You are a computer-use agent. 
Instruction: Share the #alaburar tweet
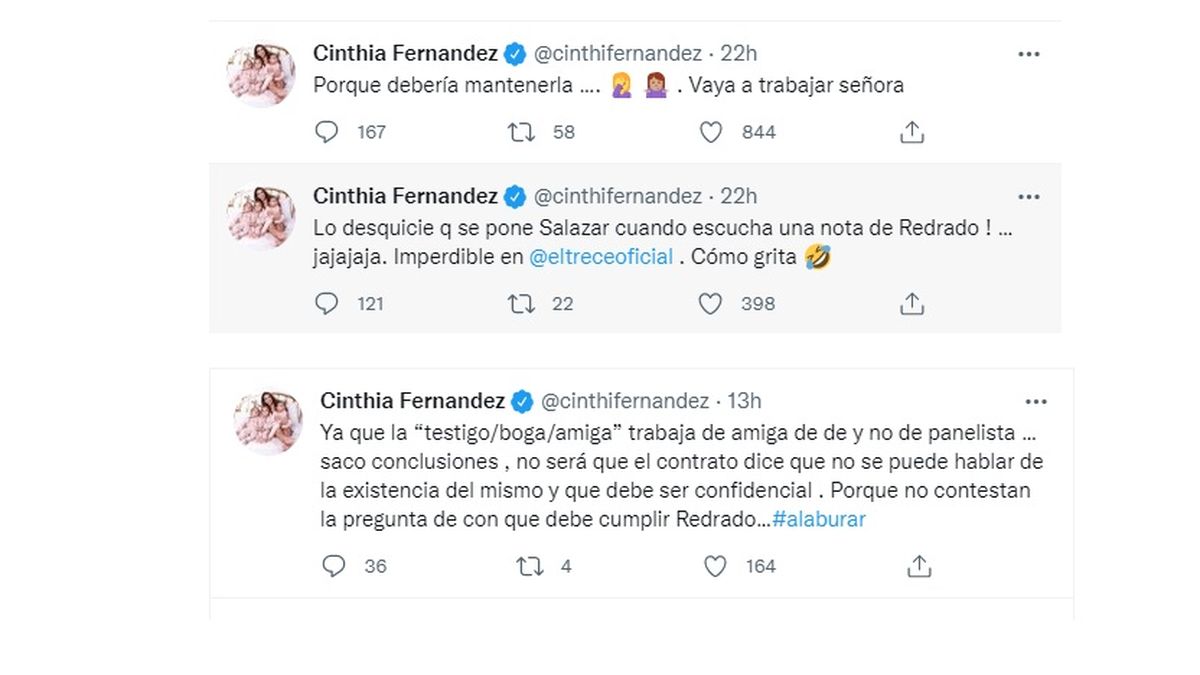click(x=918, y=567)
